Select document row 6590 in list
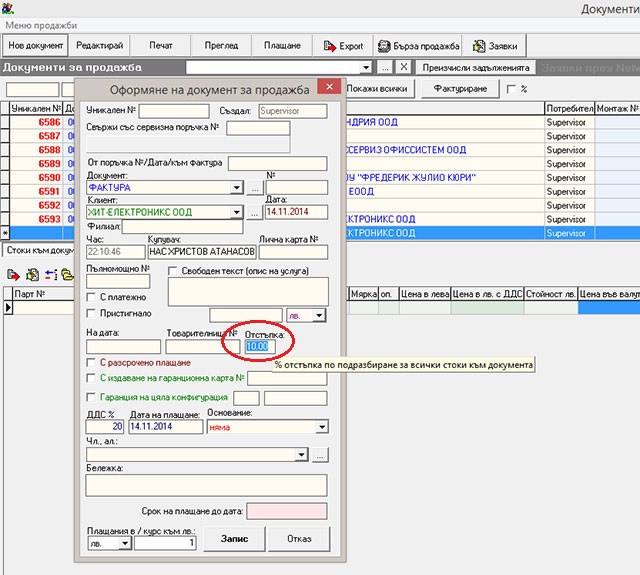The height and width of the screenshot is (575, 640). (35, 178)
